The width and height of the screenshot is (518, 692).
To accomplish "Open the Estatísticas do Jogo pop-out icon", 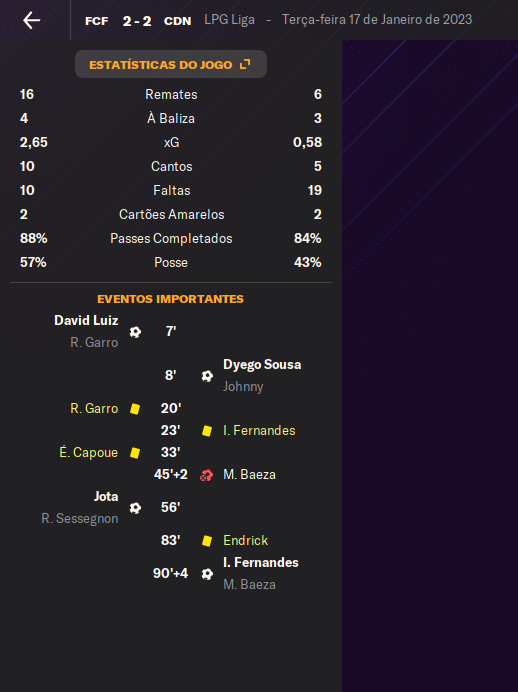I will point(245,64).
